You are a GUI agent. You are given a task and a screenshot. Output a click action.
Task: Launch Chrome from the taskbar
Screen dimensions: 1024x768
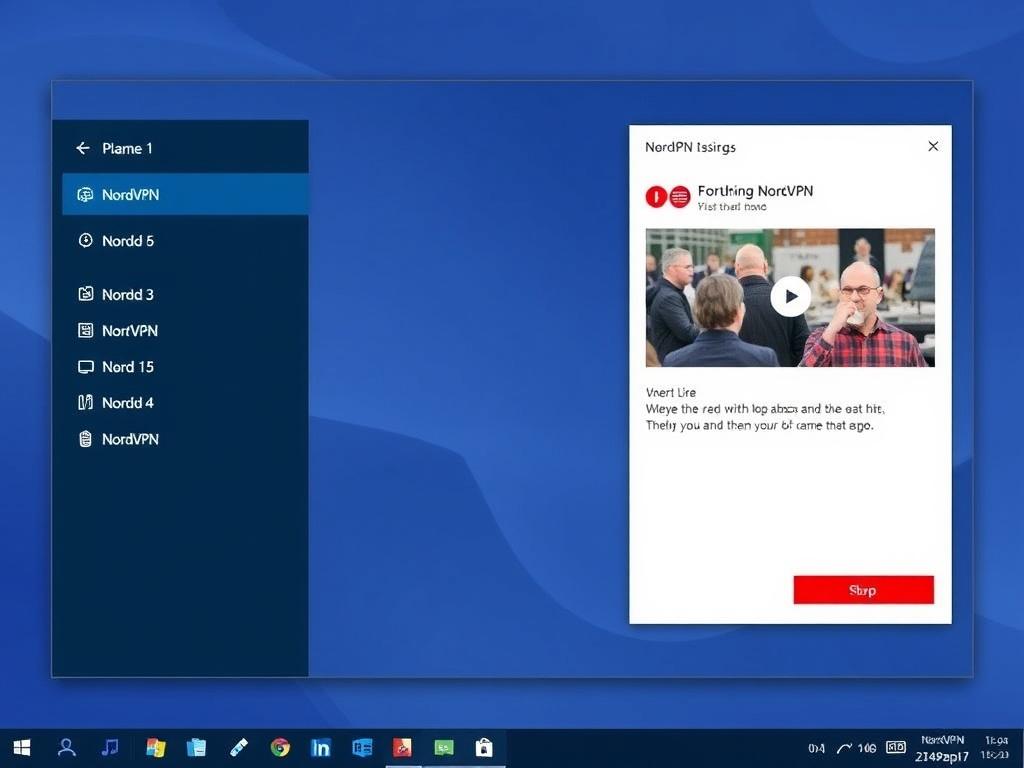[x=280, y=748]
